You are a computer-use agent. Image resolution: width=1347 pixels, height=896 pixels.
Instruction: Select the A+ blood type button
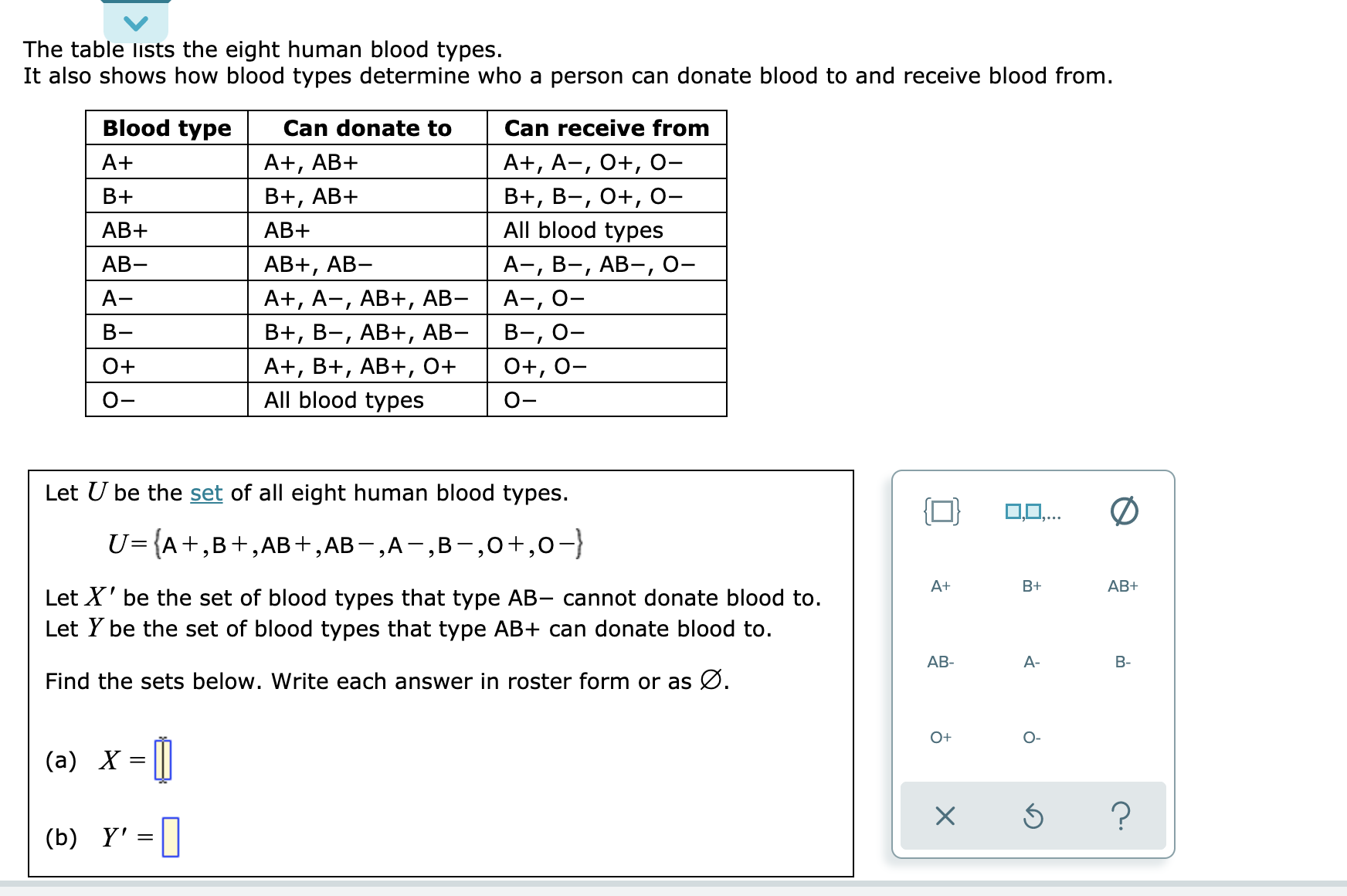pyautogui.click(x=941, y=585)
